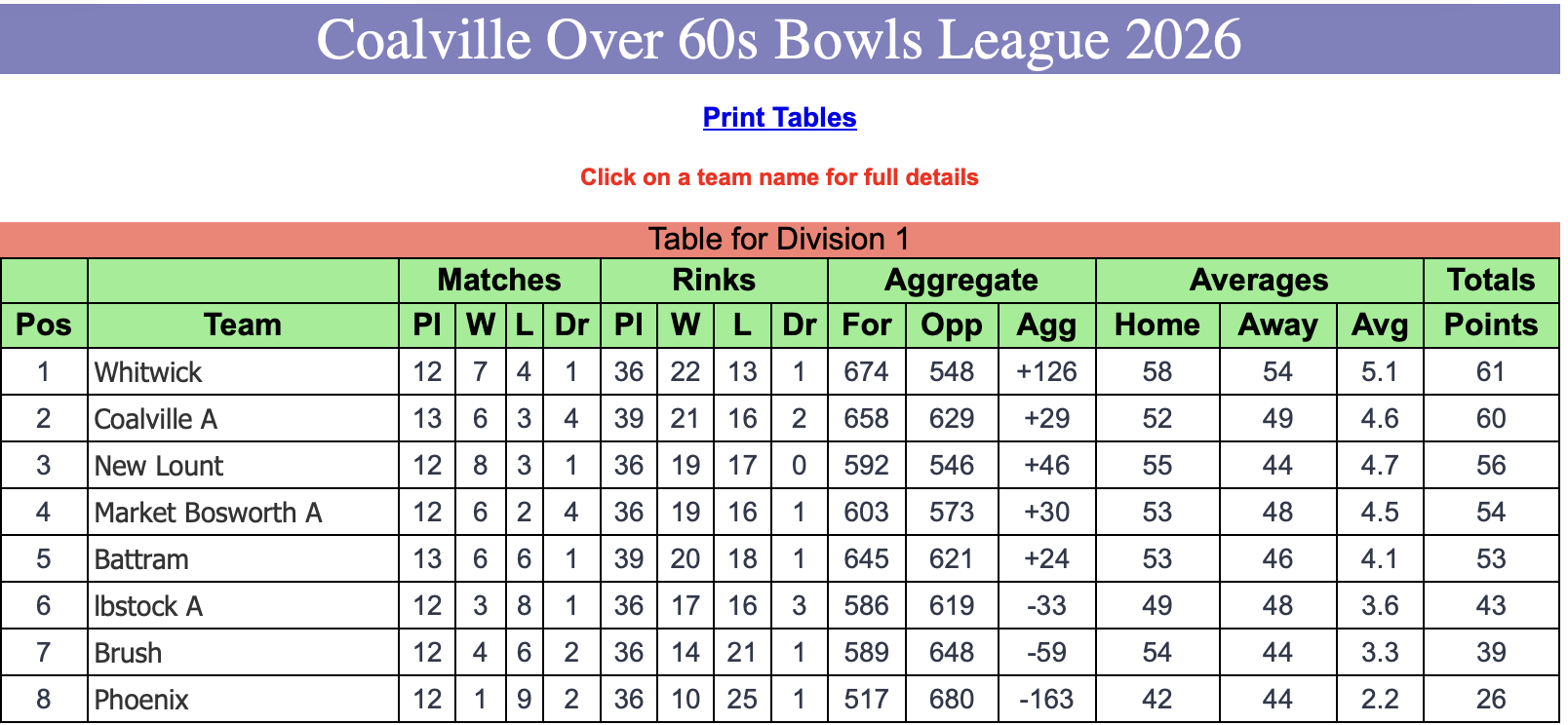
Task: Click the Team column header
Action: pos(243,325)
